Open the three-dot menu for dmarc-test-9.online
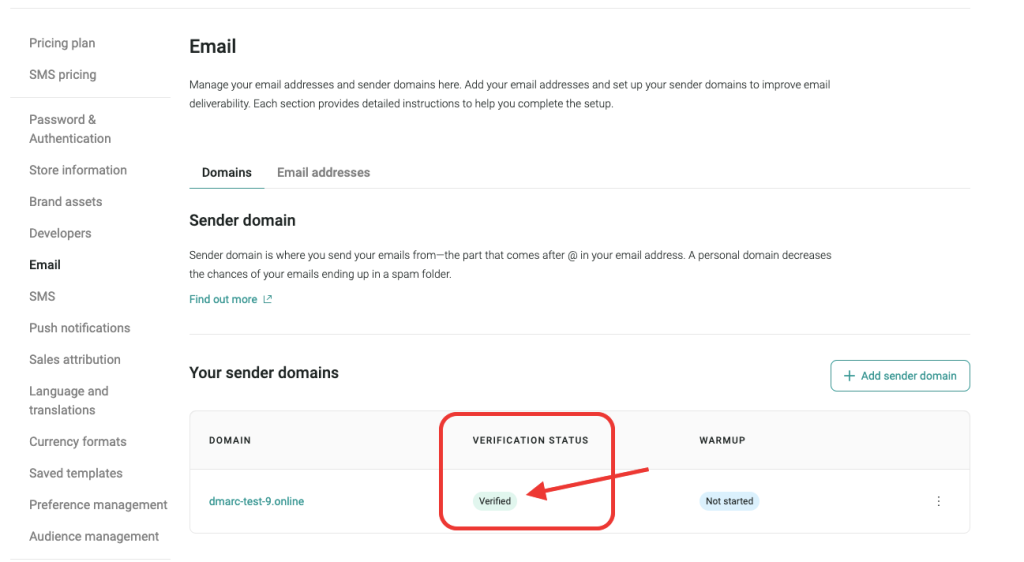 938,501
